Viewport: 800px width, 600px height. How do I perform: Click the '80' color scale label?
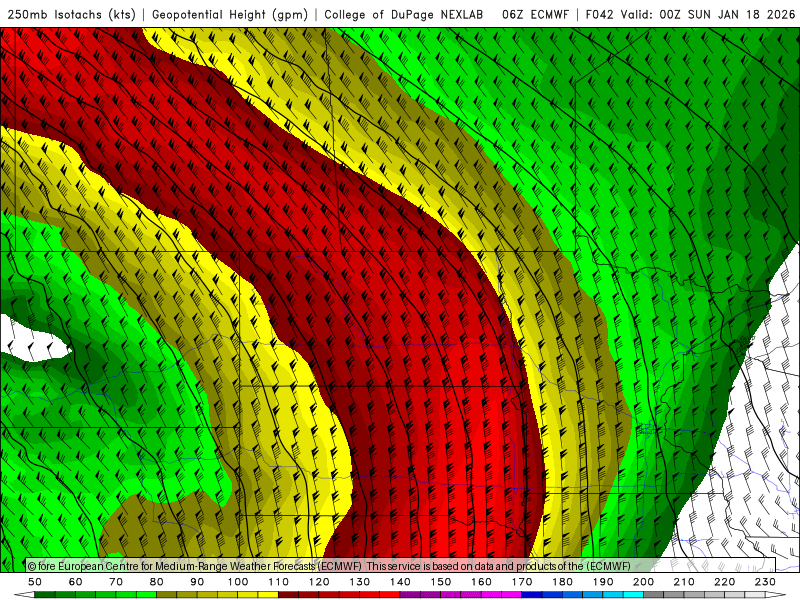click(157, 582)
